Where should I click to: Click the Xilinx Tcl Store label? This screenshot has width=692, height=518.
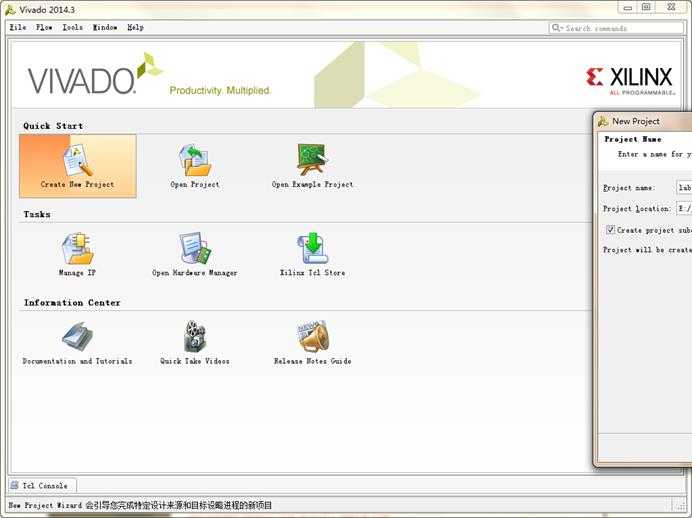point(312,273)
